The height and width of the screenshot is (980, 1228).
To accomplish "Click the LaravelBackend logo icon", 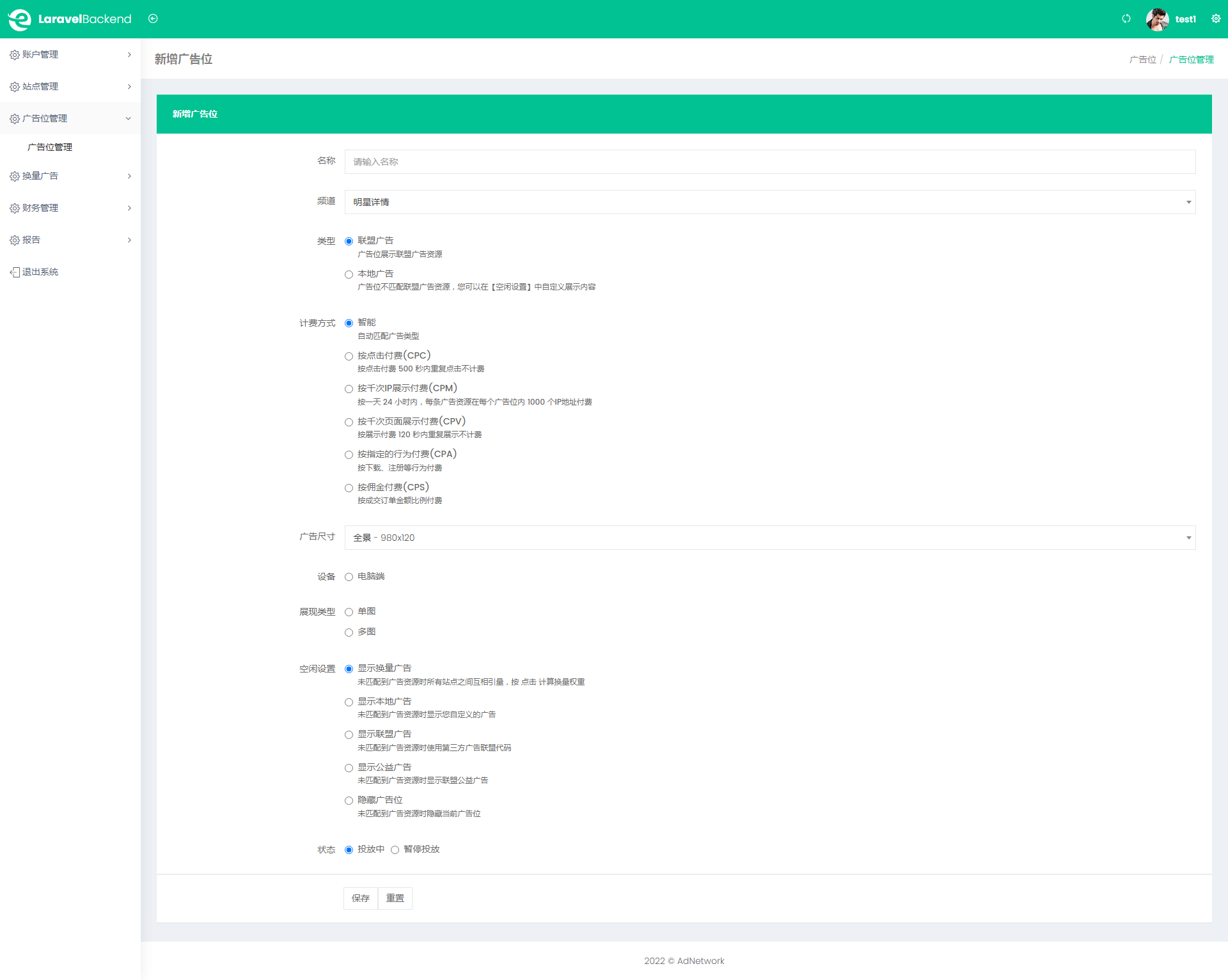I will 20,19.
